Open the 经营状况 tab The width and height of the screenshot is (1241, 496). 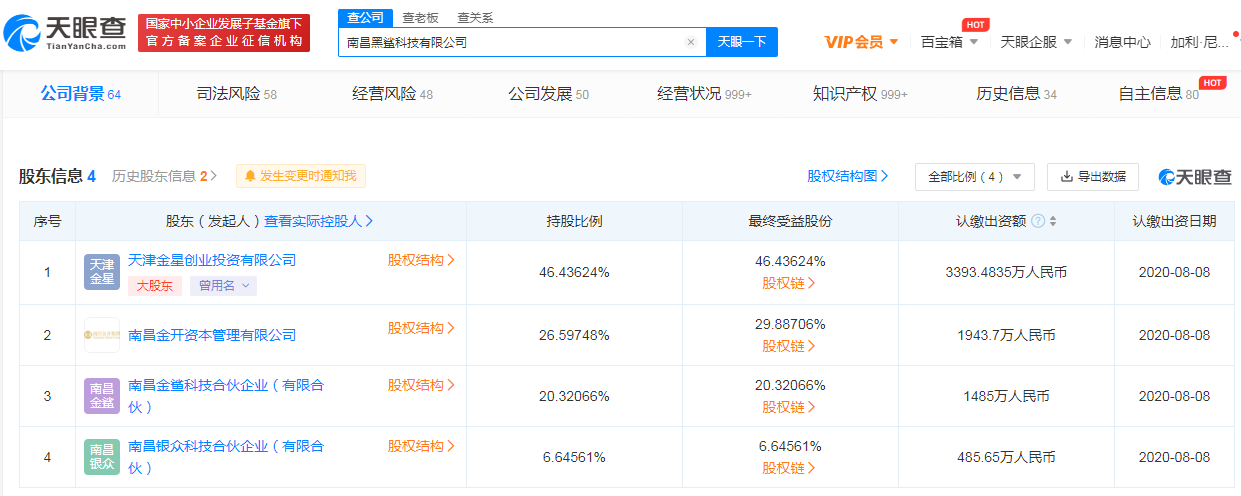[x=704, y=94]
